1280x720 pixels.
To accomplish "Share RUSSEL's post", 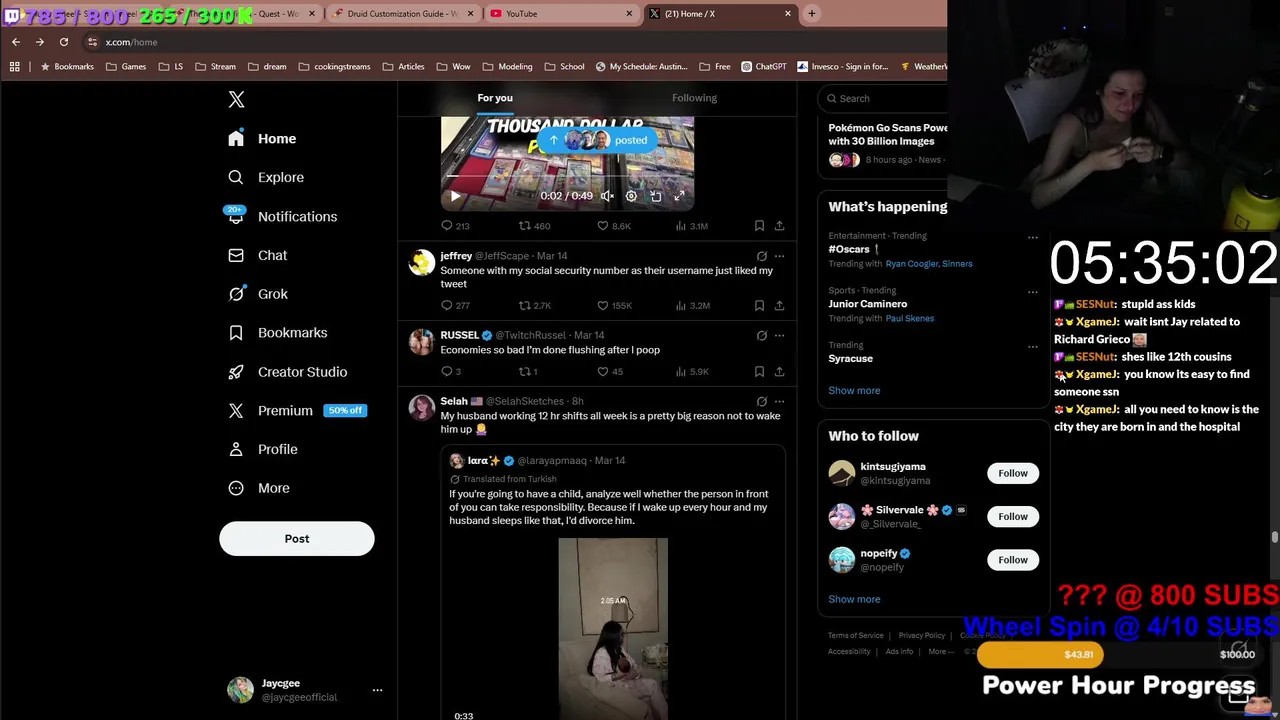I will click(x=779, y=371).
